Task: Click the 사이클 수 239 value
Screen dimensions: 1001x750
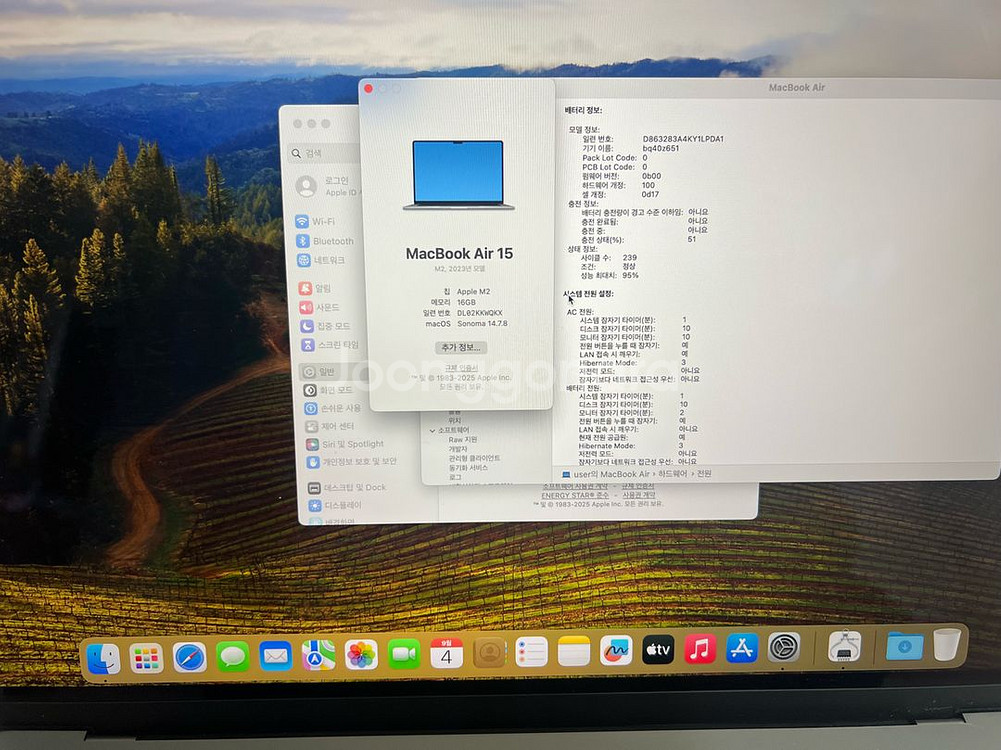Action: click(629, 258)
